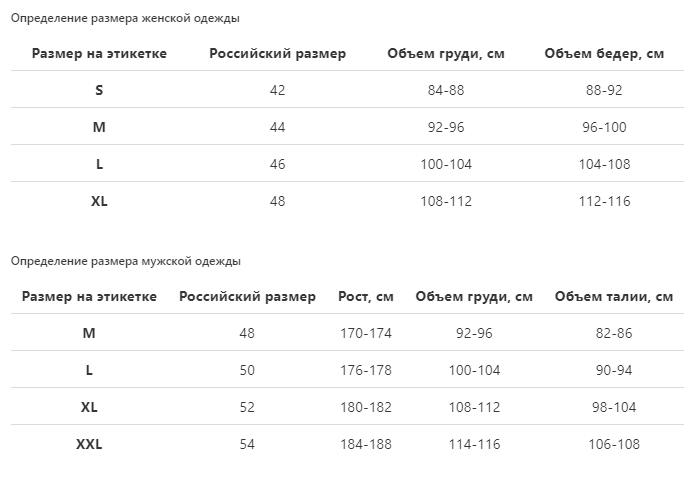Click Russian size 54 cell
Image resolution: width=690 pixels, height=482 pixels.
247,444
